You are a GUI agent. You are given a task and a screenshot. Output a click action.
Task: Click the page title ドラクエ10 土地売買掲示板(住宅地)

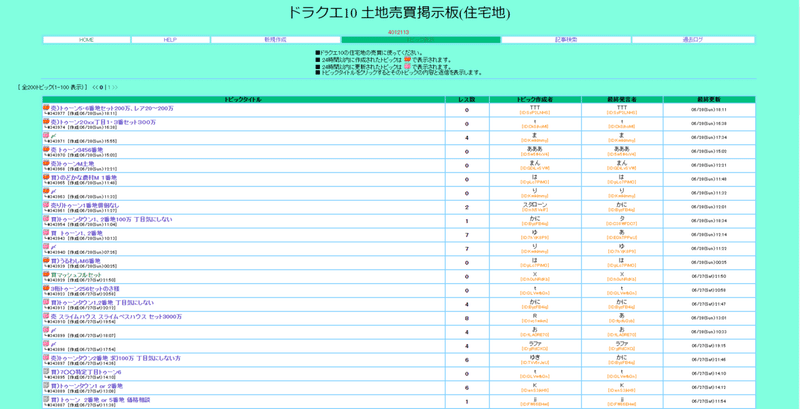pyautogui.click(x=399, y=12)
